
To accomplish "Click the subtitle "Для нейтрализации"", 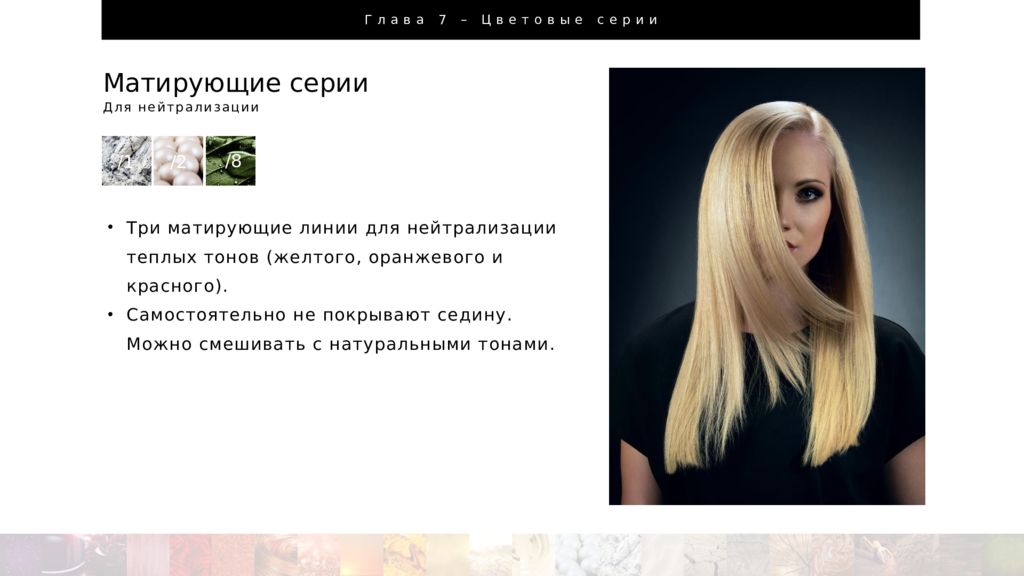I will (181, 107).
